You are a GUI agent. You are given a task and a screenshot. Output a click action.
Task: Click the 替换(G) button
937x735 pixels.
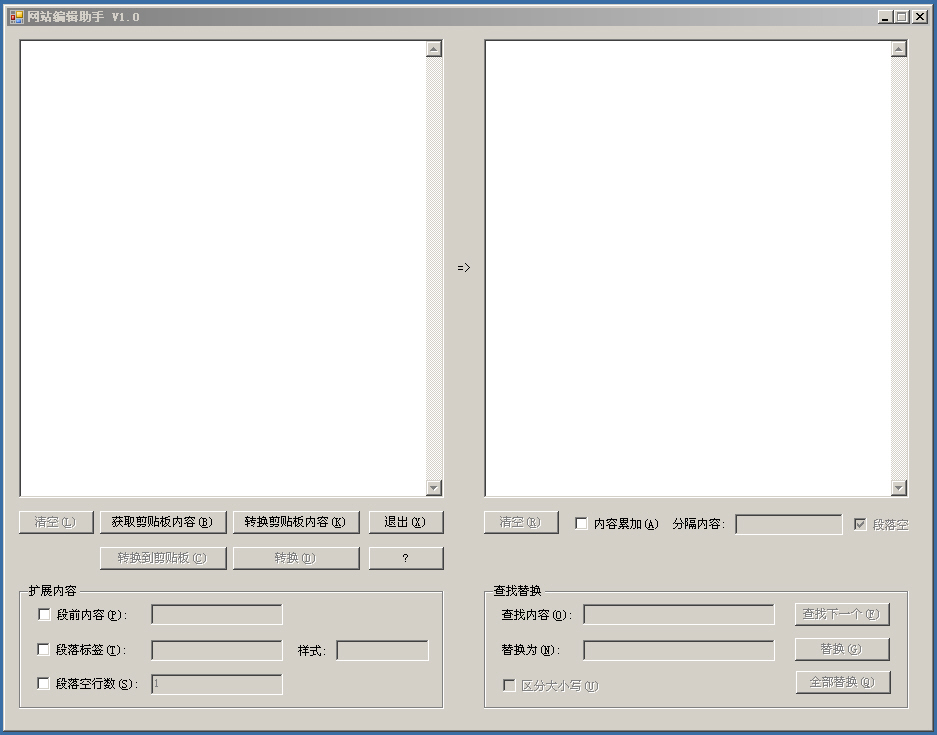click(842, 649)
